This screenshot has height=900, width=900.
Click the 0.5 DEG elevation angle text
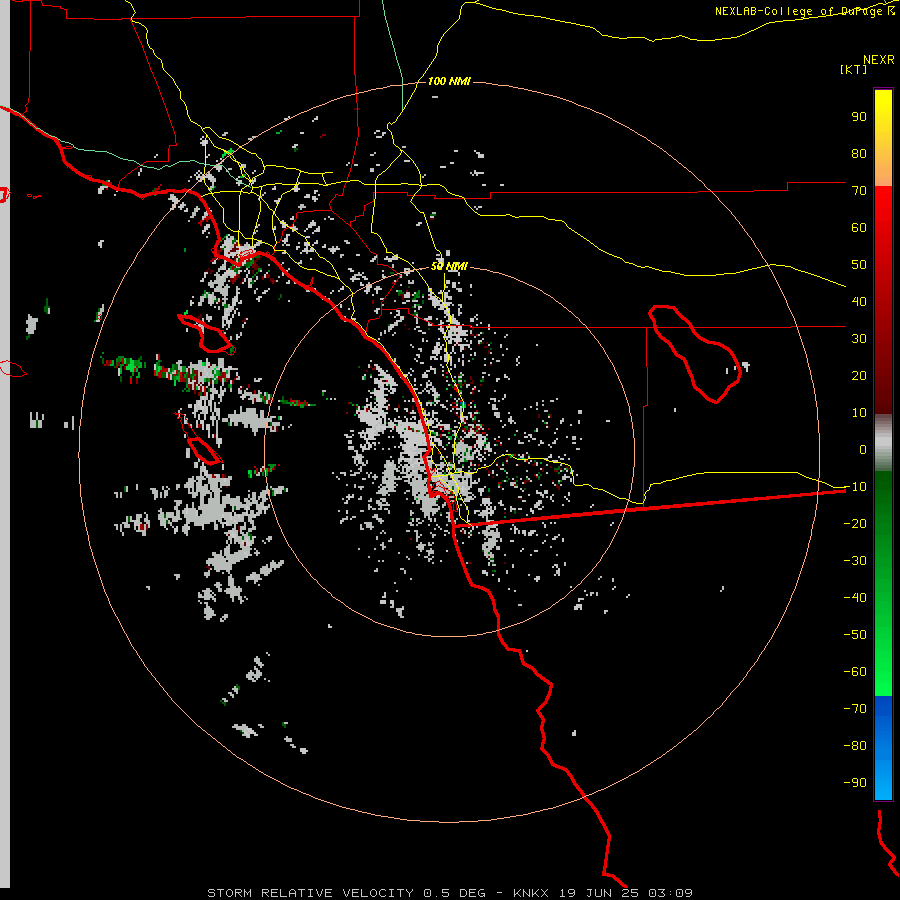click(454, 893)
